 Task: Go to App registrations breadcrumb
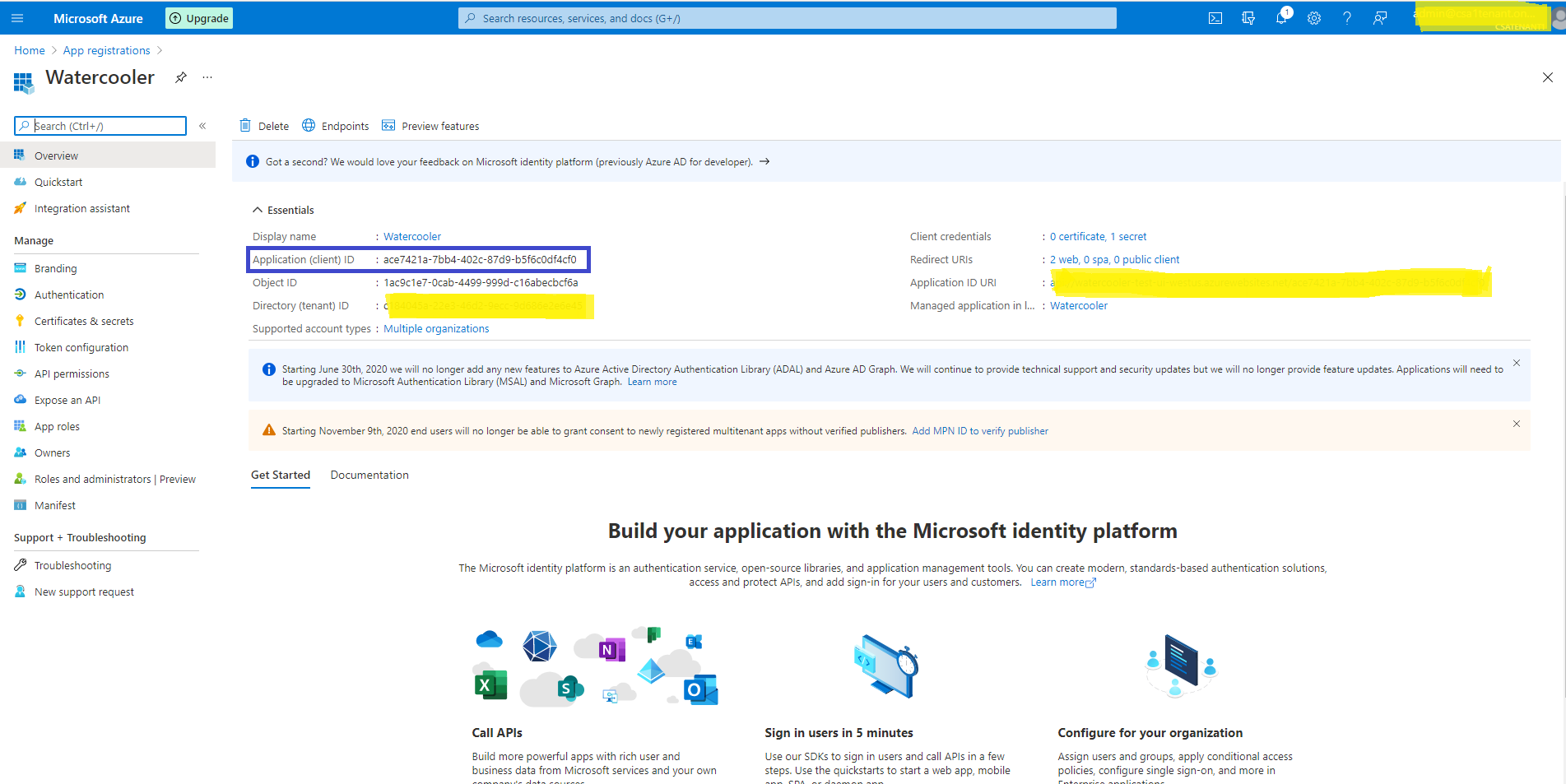(x=107, y=50)
